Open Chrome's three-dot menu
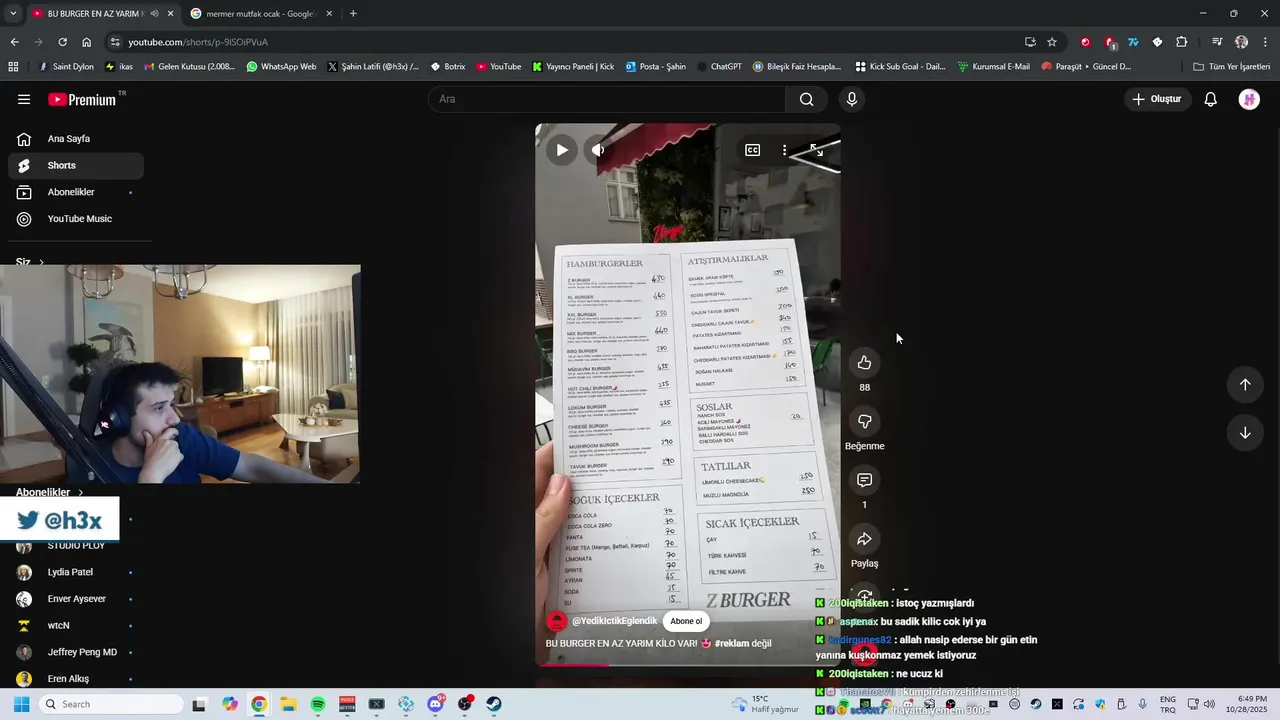Screen dimensions: 1280x720 coord(1265,42)
